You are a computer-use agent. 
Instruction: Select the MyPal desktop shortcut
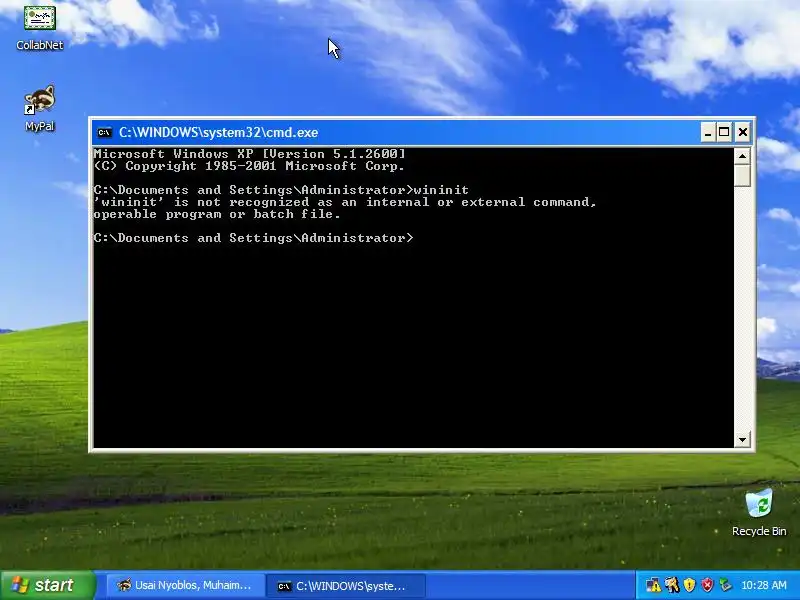pyautogui.click(x=40, y=108)
